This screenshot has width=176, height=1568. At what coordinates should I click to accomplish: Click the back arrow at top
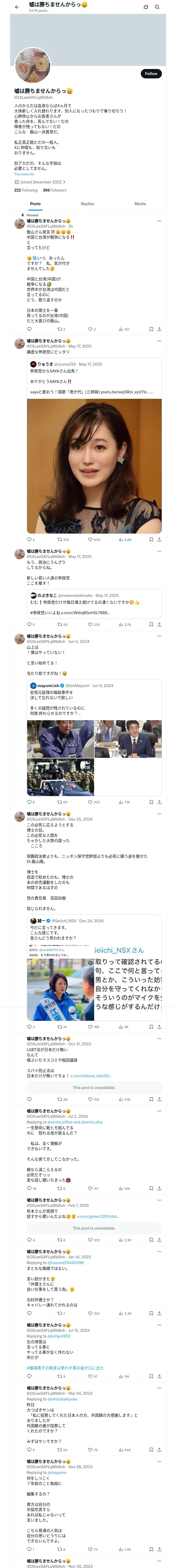17,7
